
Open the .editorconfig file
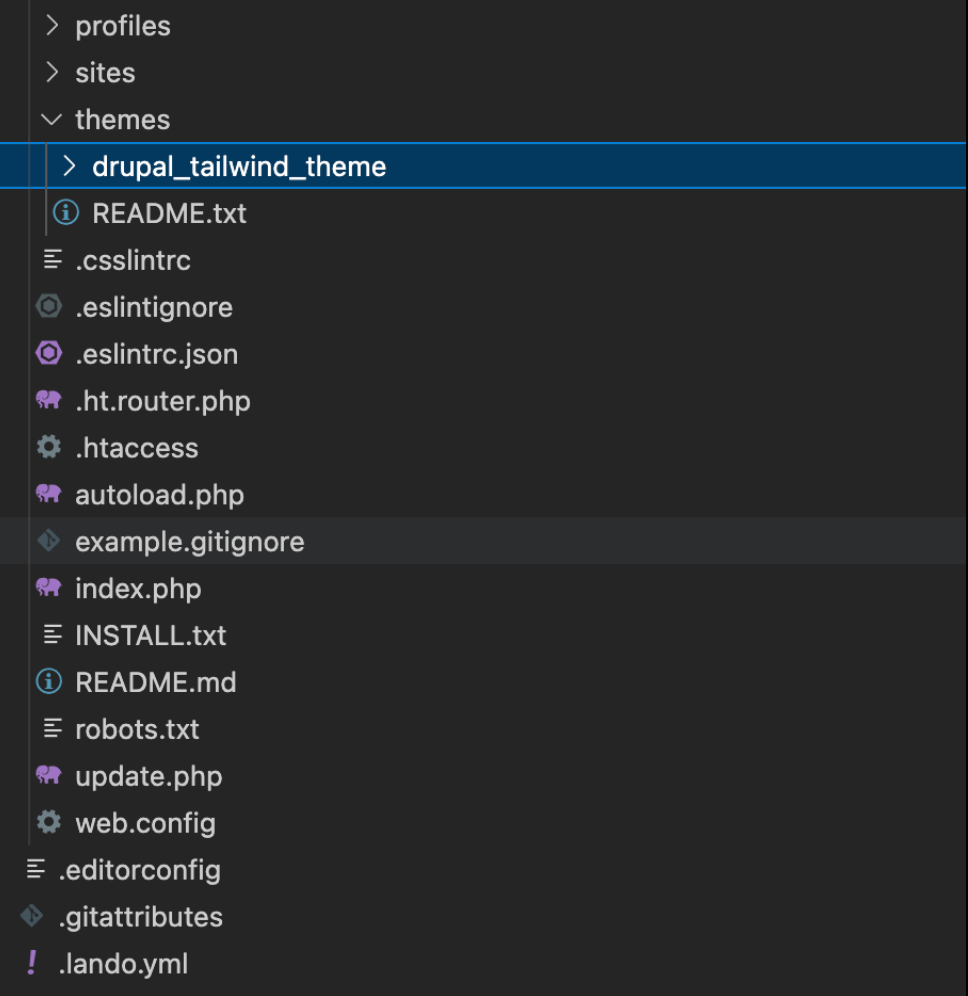140,870
